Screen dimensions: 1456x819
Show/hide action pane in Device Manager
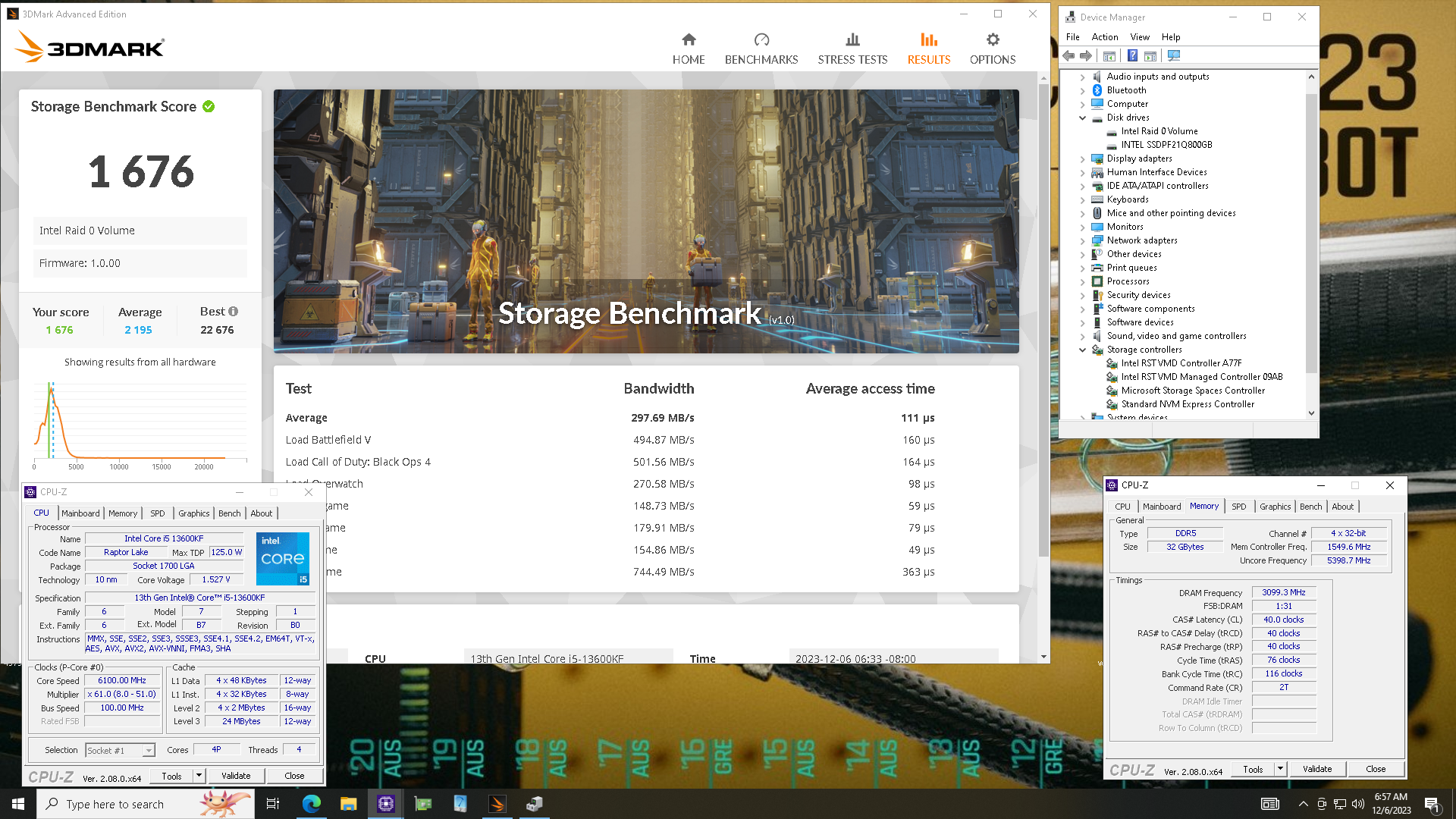[1150, 56]
